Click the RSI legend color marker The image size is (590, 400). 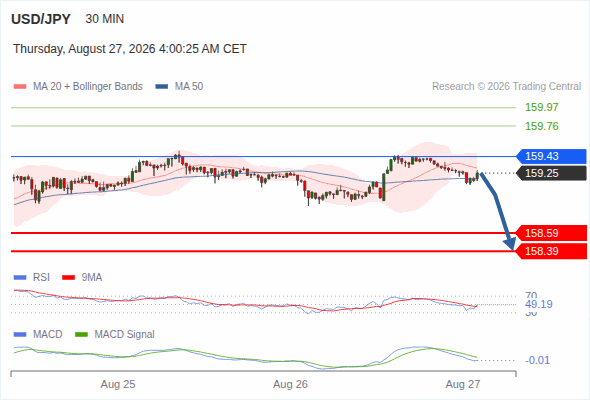pos(20,278)
